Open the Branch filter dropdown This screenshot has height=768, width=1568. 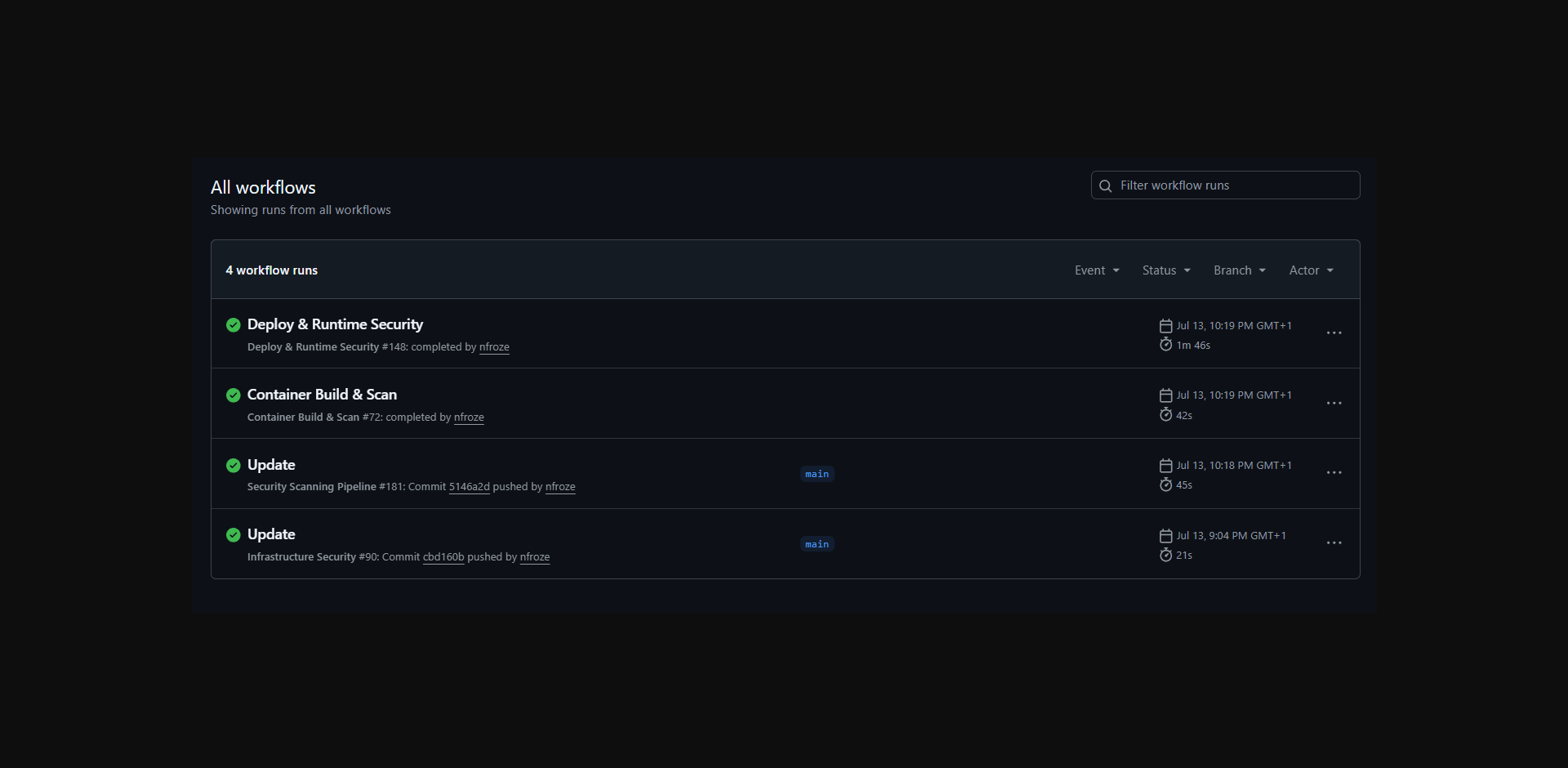click(1239, 270)
